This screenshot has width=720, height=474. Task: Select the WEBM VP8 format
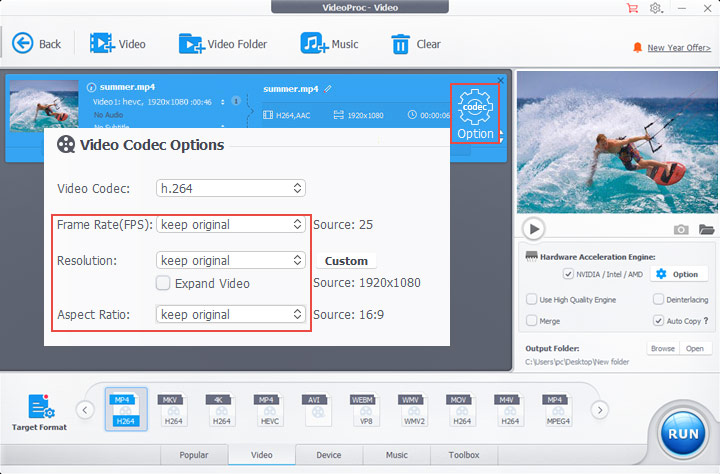[x=366, y=409]
